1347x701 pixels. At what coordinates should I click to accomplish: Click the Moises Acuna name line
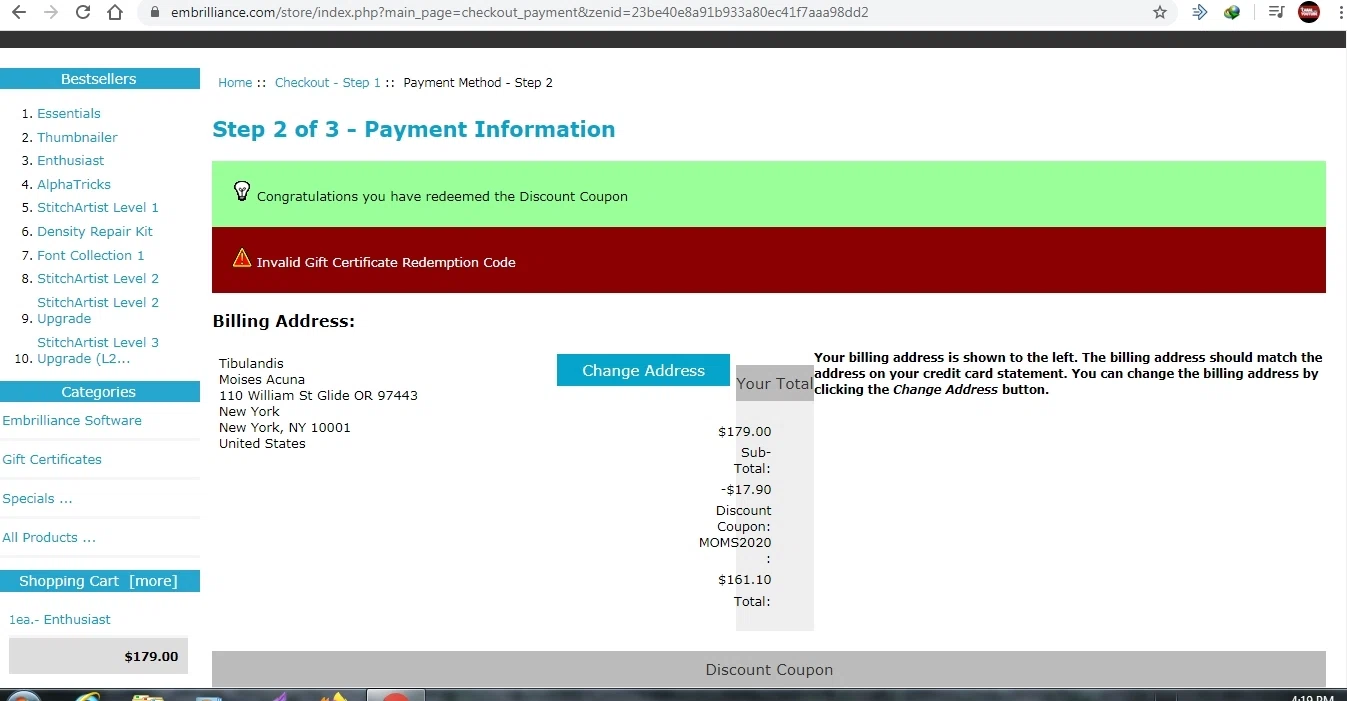[x=262, y=380]
